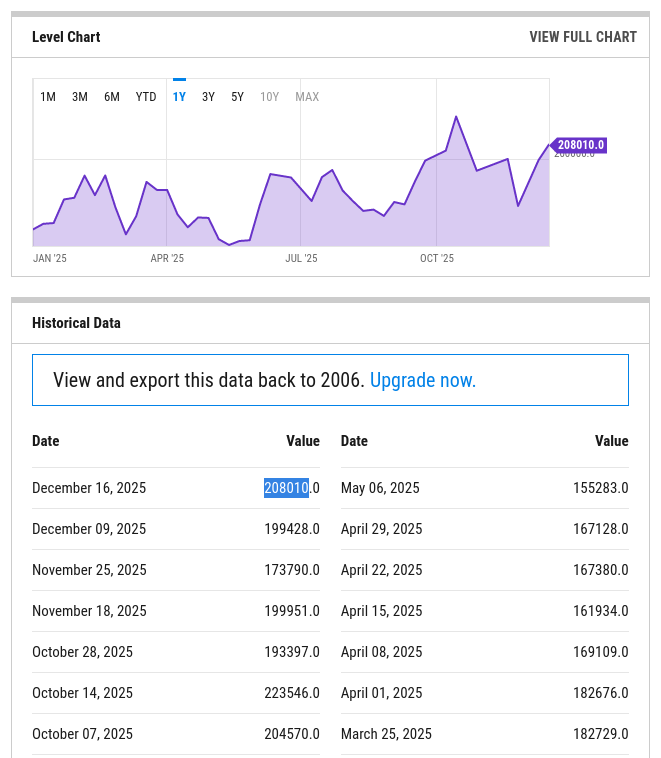The height and width of the screenshot is (758, 661).
Task: Click the OCT '25 axis label
Action: pyautogui.click(x=437, y=258)
